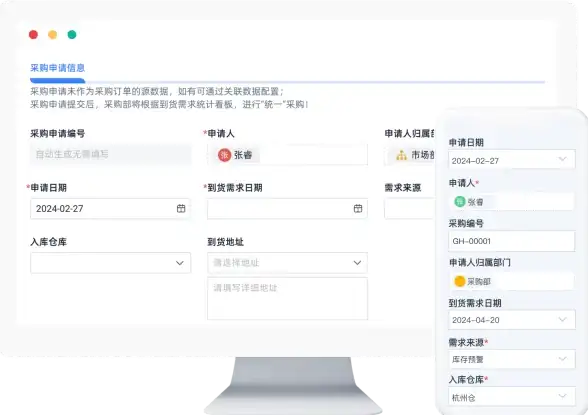Expand mobile 需求来源 库存预警 dropdown
This screenshot has height=415, width=588.
click(512, 359)
